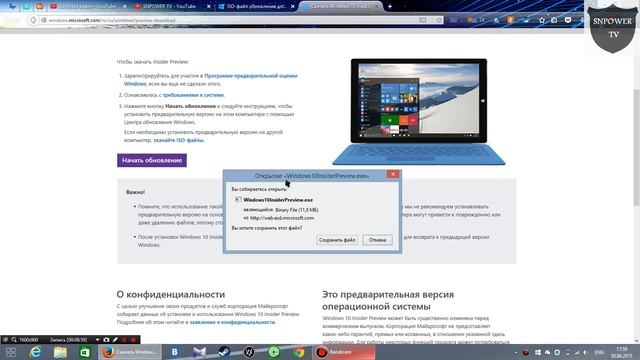Click the pinned red tab icon
The height and width of the screenshot is (360, 640).
tap(40, 6)
